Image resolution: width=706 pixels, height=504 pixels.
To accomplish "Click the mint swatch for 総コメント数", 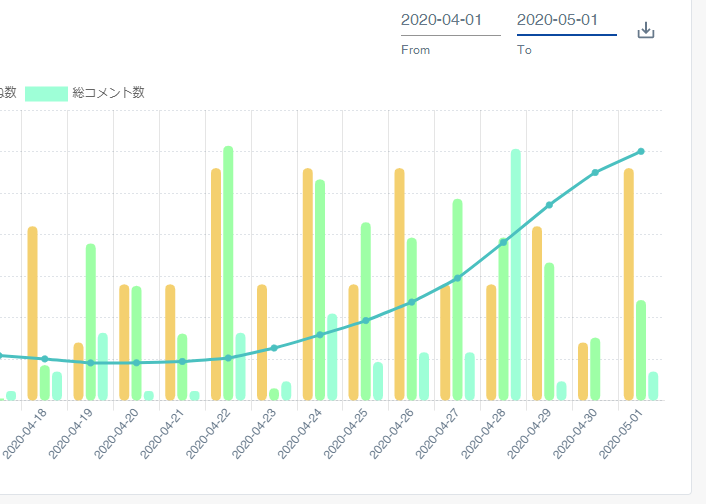I will point(46,93).
